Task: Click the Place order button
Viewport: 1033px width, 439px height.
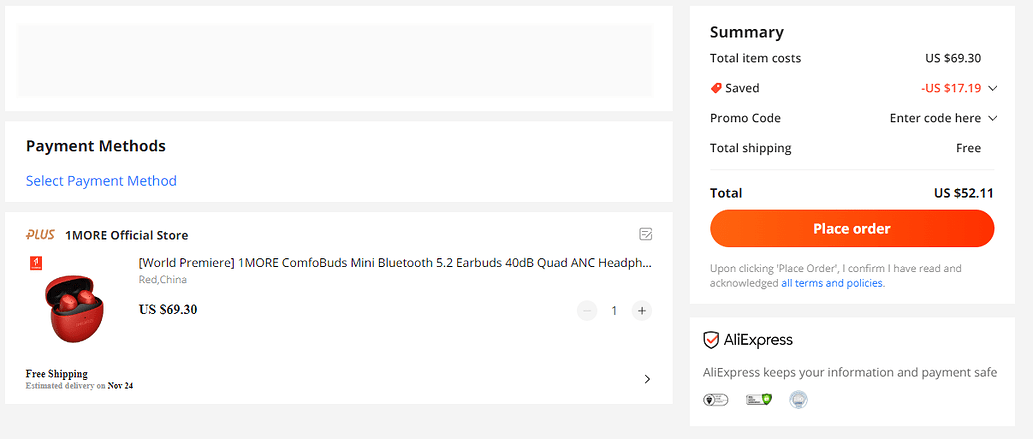Action: 852,229
